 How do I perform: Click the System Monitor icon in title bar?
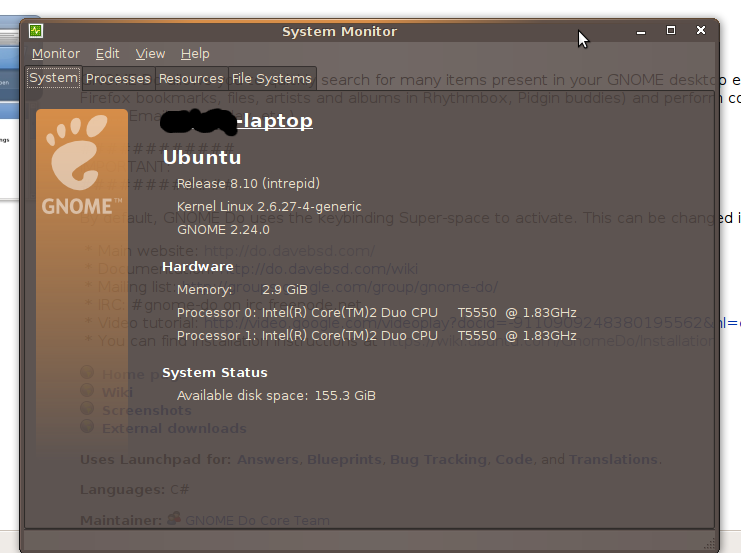[x=35, y=31]
